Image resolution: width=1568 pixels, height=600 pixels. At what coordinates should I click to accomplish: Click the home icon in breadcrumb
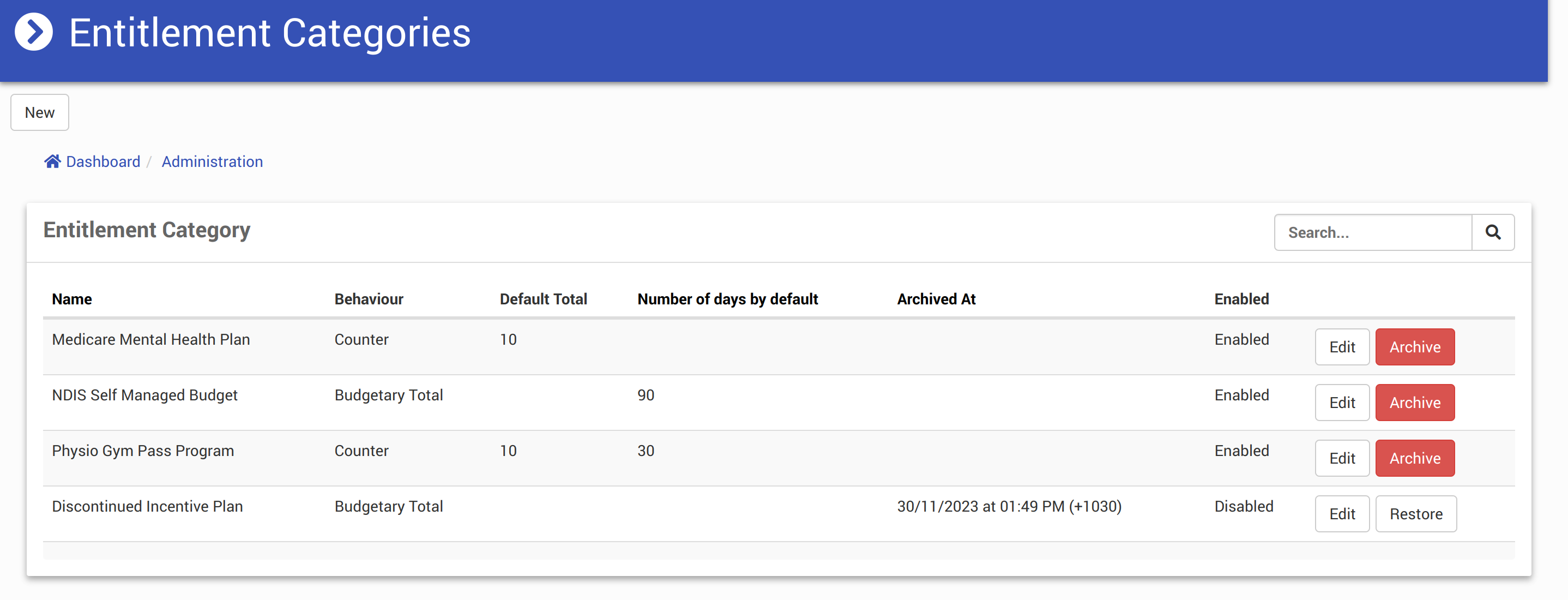52,161
